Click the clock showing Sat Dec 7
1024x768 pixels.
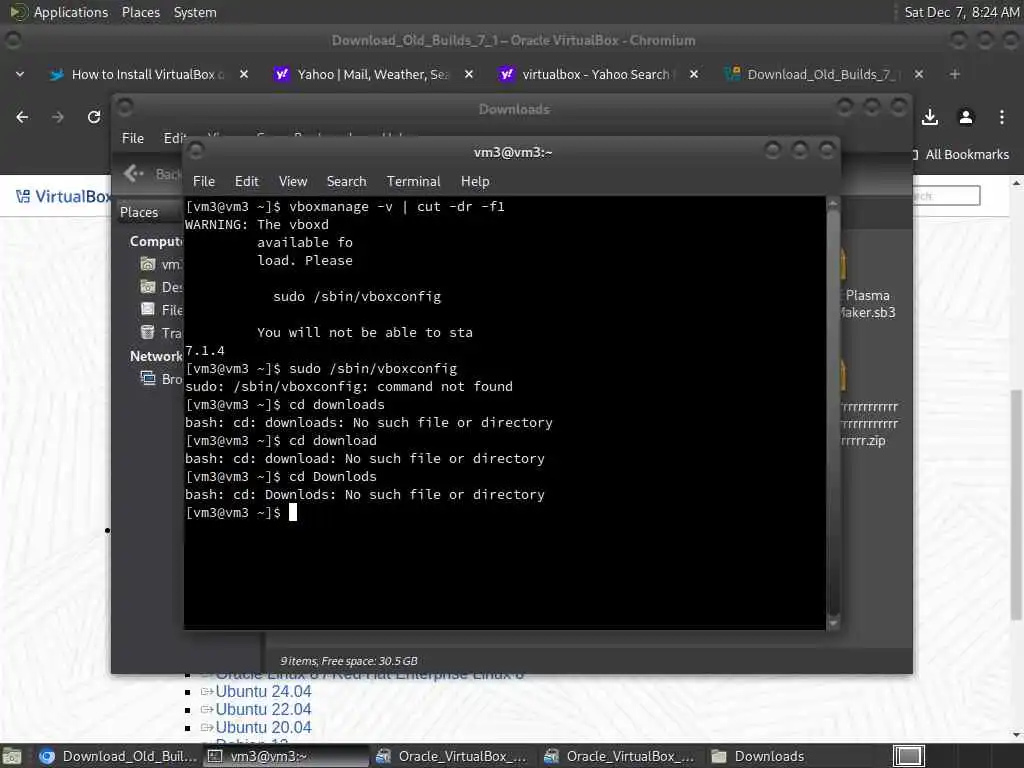pyautogui.click(x=961, y=12)
